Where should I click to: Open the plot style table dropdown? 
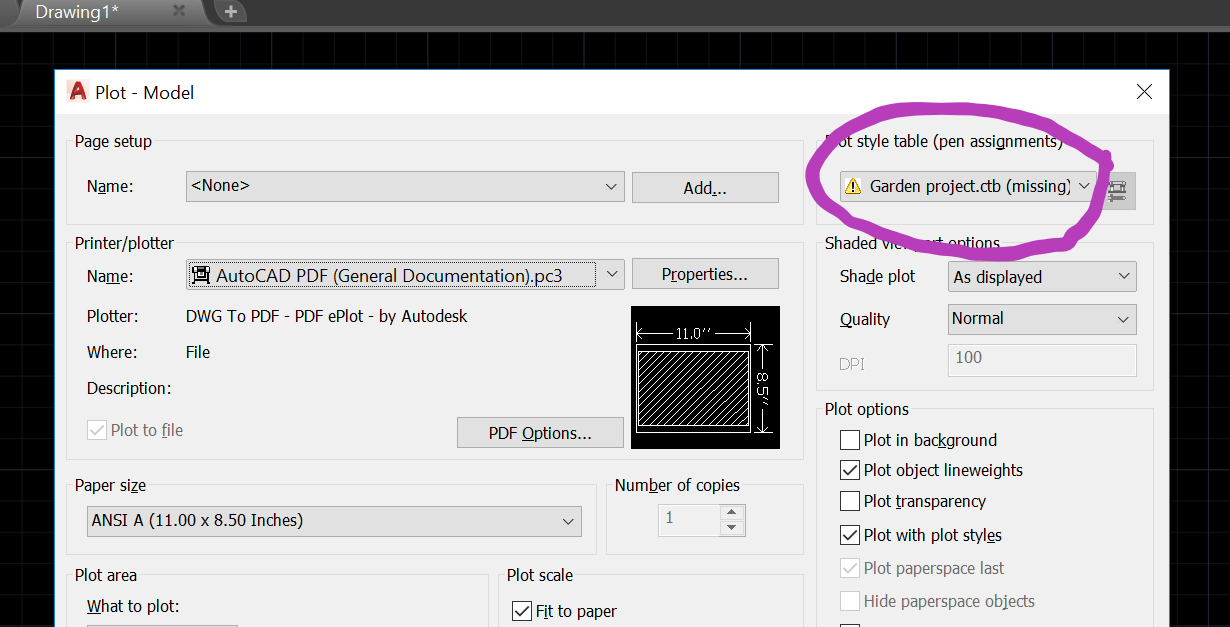(x=968, y=186)
